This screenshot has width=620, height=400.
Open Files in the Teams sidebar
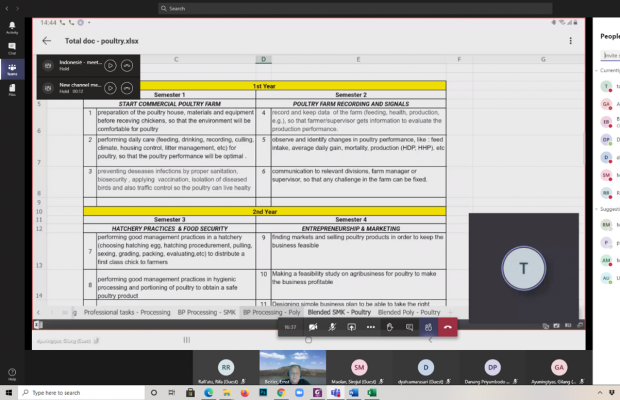click(12, 90)
